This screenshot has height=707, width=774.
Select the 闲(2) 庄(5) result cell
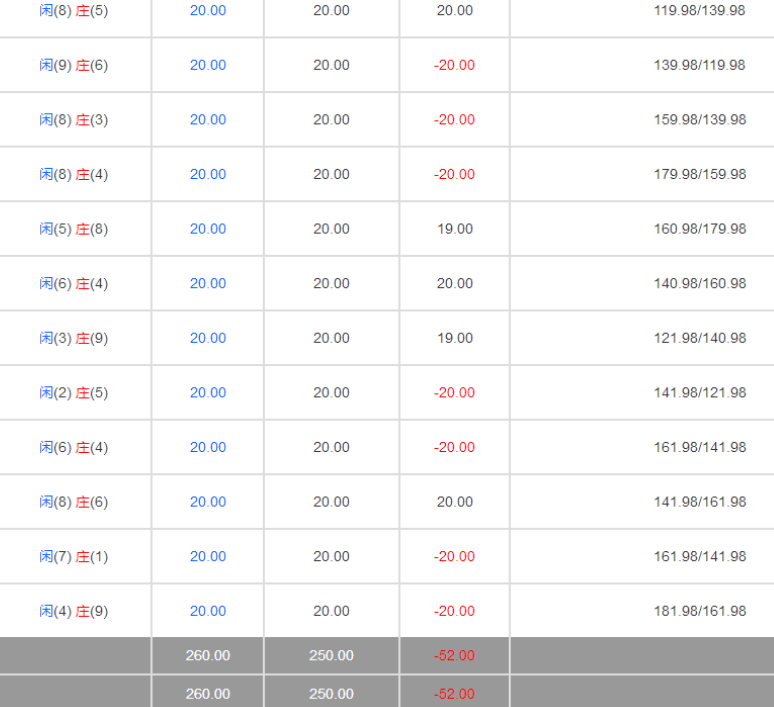[x=74, y=393]
